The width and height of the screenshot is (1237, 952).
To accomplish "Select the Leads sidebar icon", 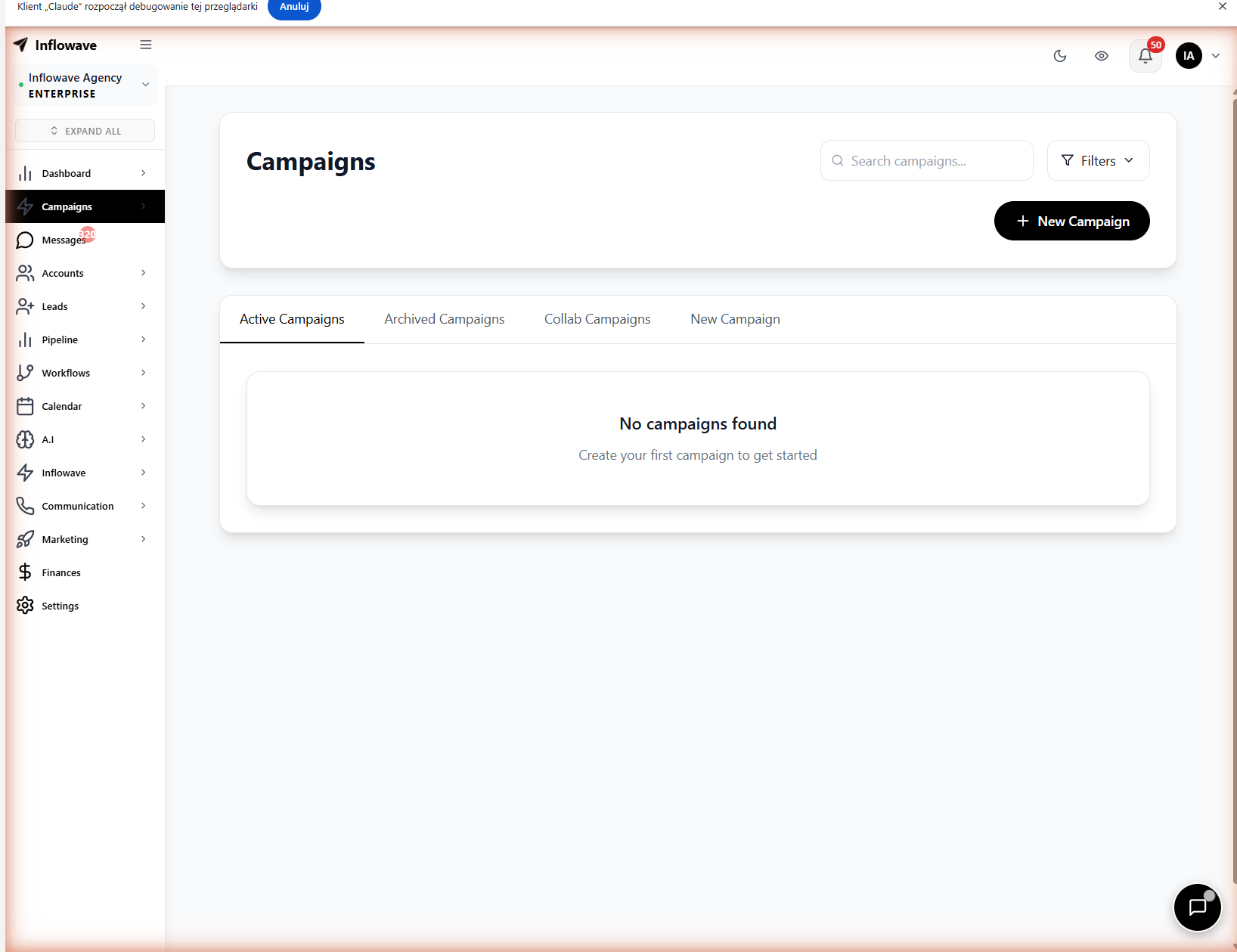I will 25,306.
